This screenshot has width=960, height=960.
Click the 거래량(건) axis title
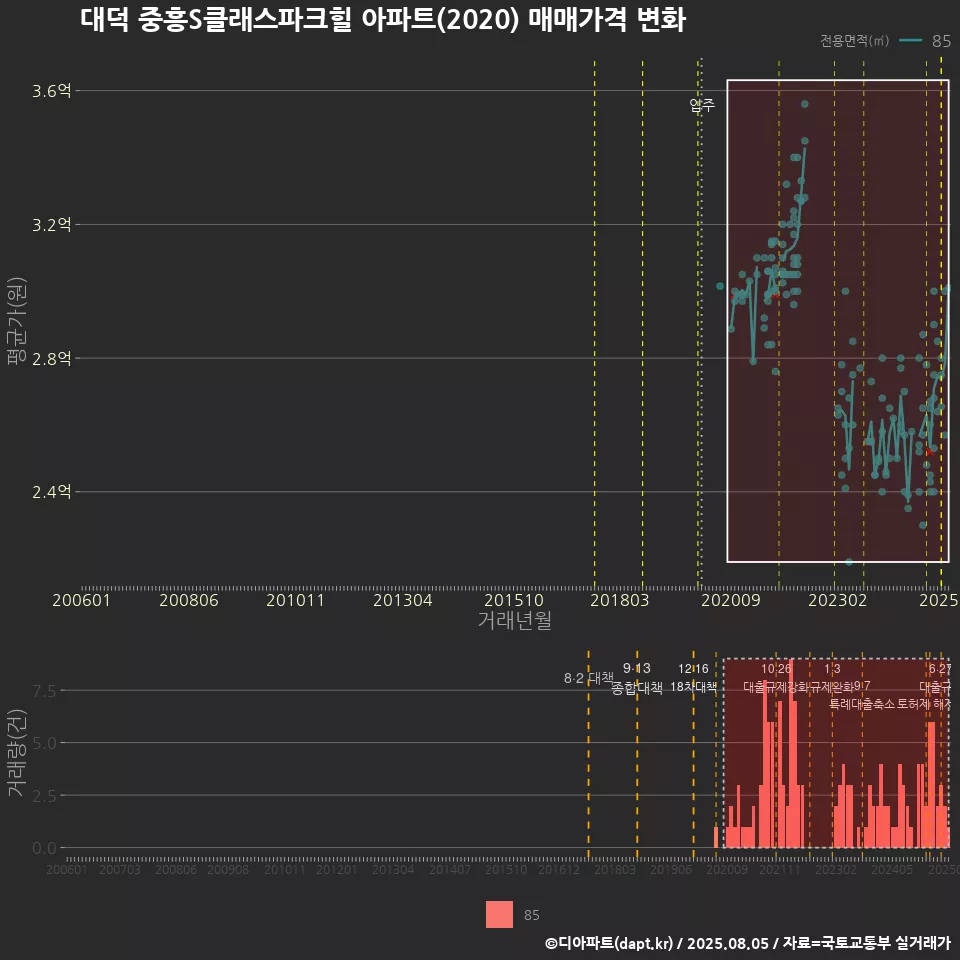(x=17, y=752)
